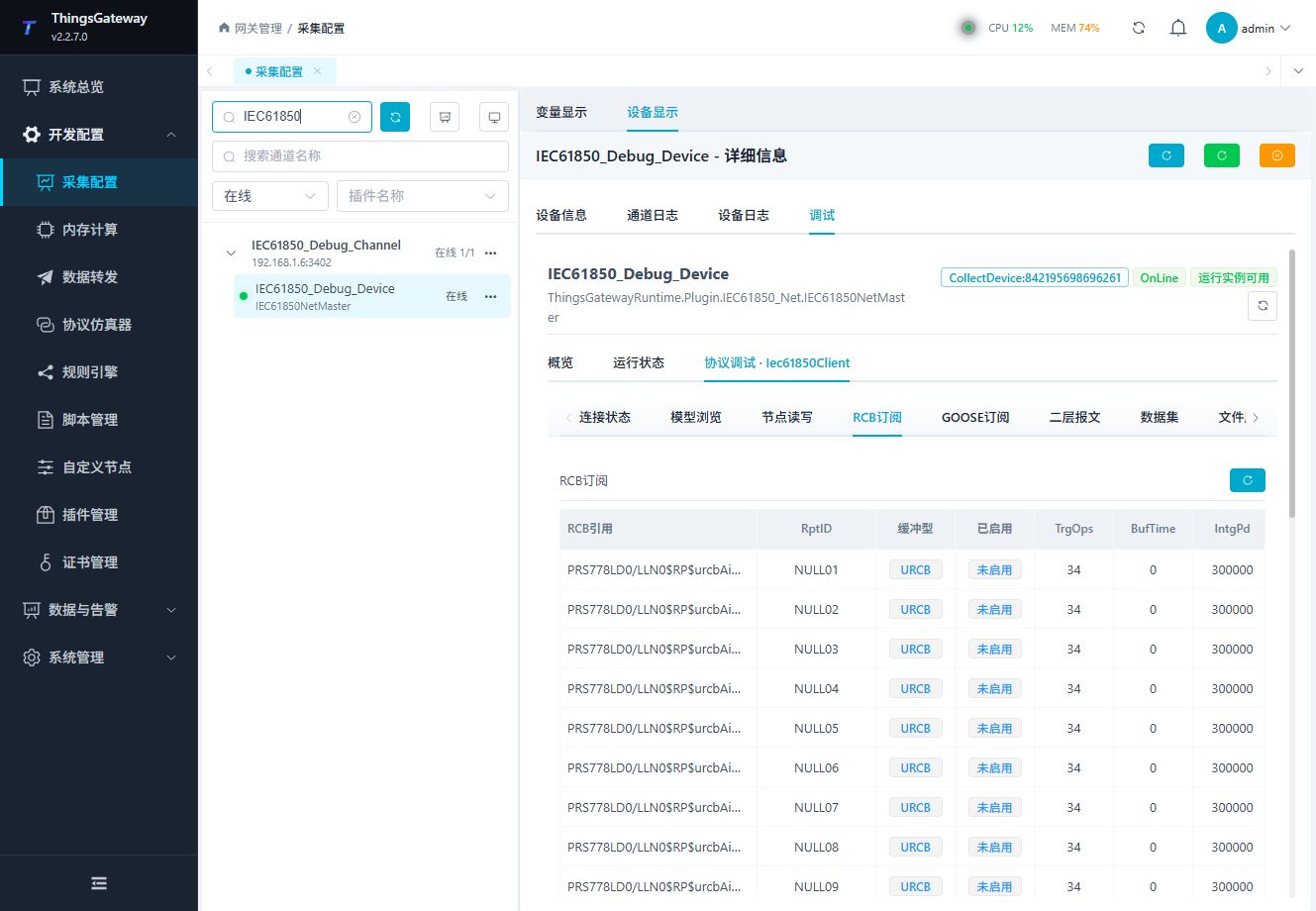This screenshot has height=911, width=1316.
Task: Click the 未启用 tag in the NULL01 row
Action: pyautogui.click(x=994, y=570)
